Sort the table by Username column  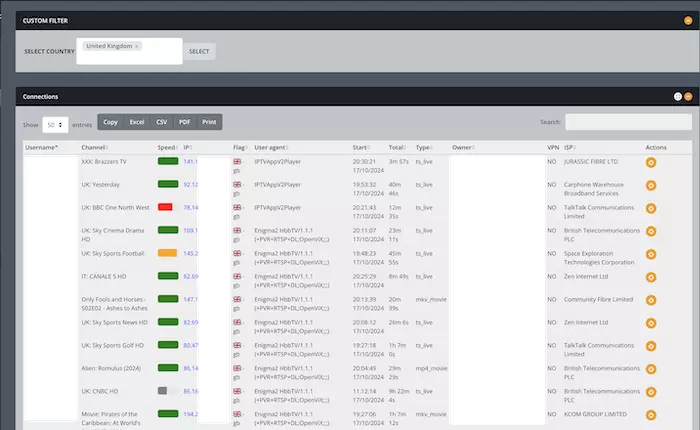coord(42,147)
